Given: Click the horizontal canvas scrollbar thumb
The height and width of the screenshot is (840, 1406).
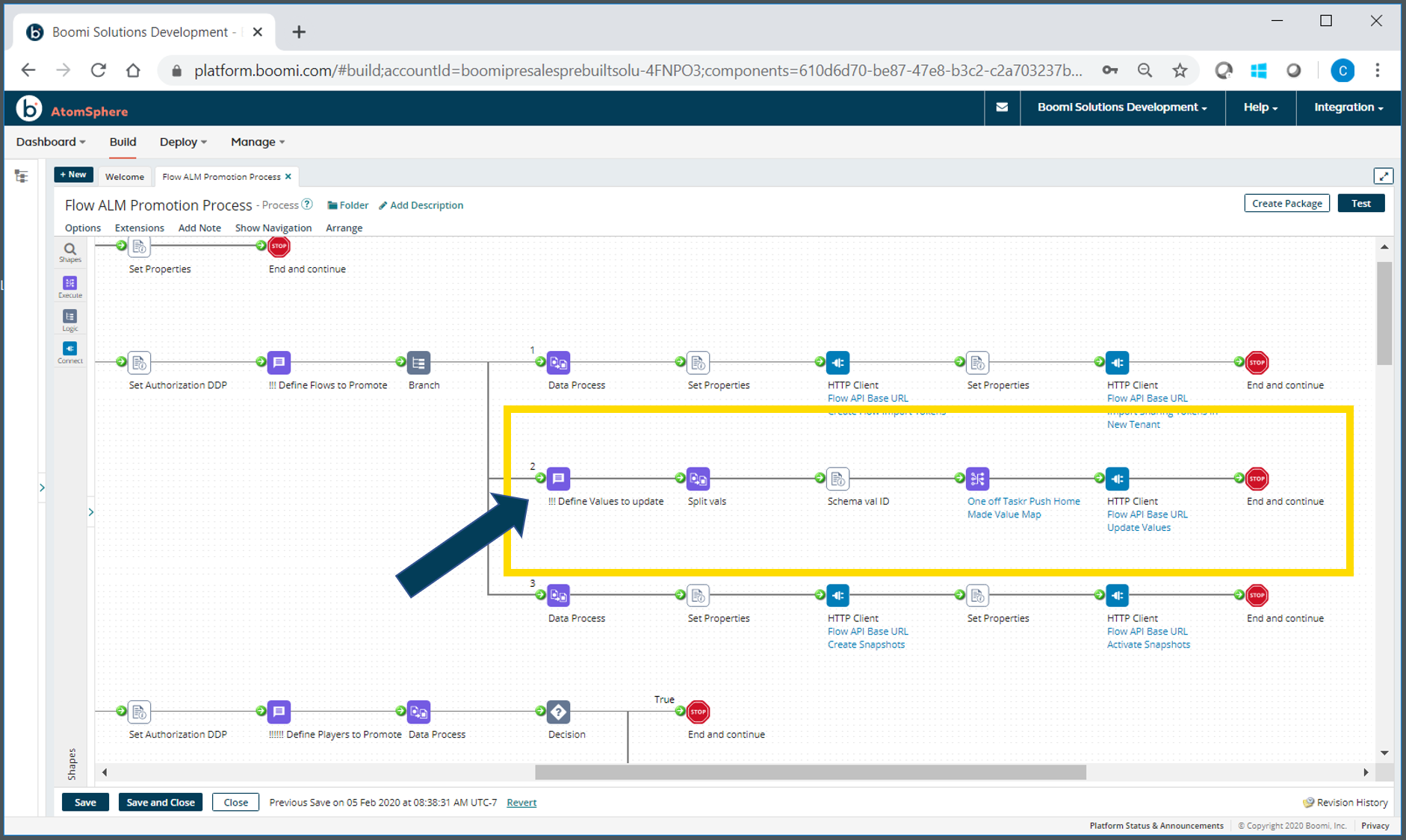Looking at the screenshot, I should coord(811,772).
